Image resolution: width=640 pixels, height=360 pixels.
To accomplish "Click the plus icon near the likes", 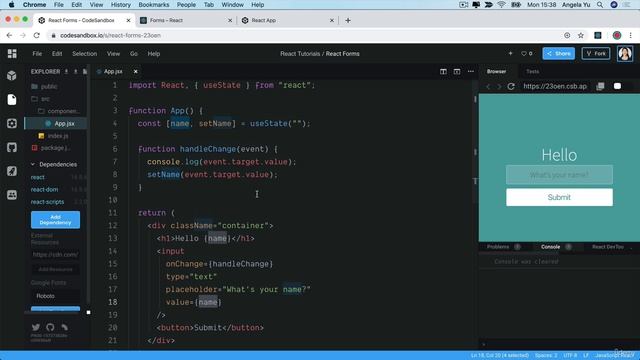I will pos(510,53).
